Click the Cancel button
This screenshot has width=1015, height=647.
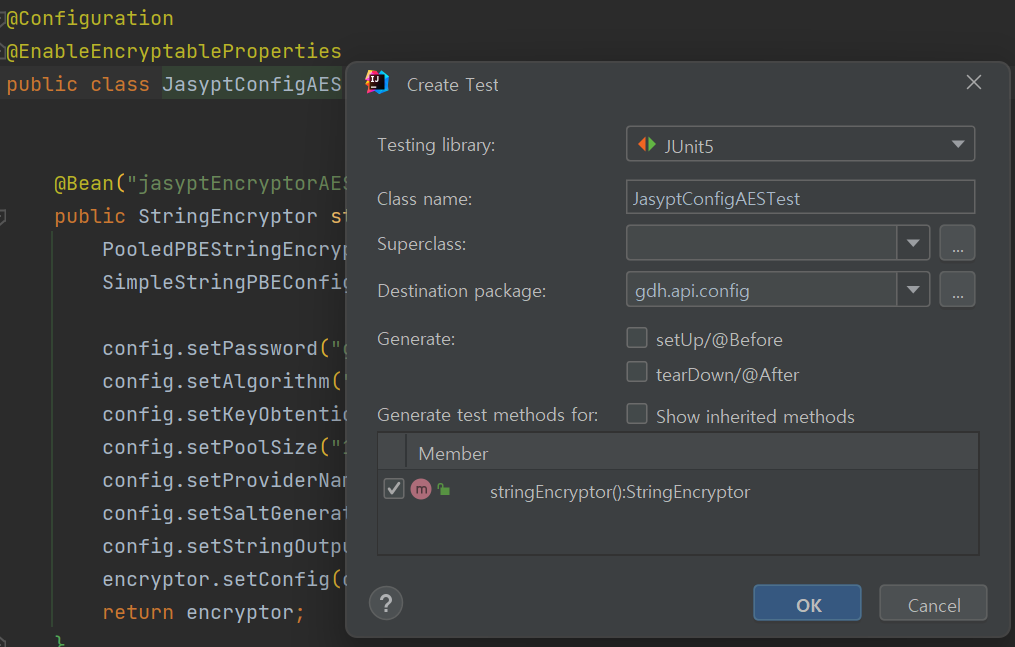coord(933,604)
